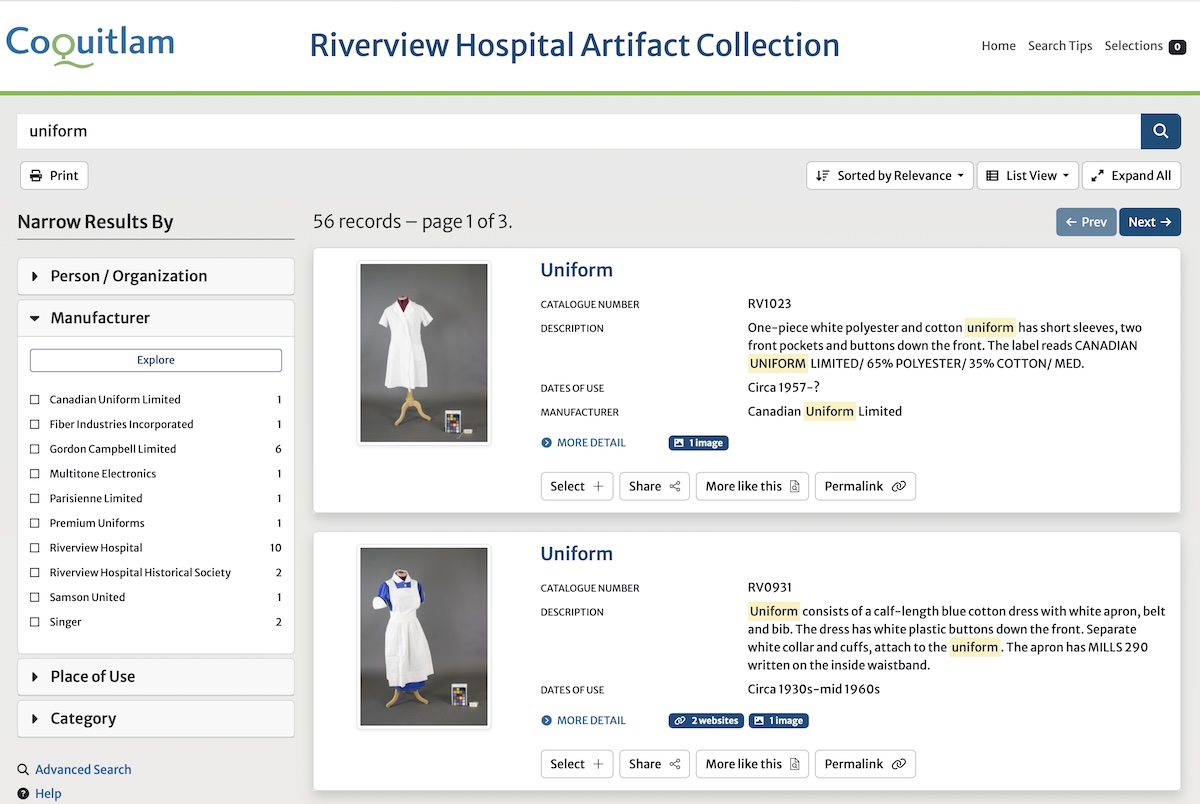Click the Next page button
This screenshot has width=1200, height=804.
click(1149, 222)
